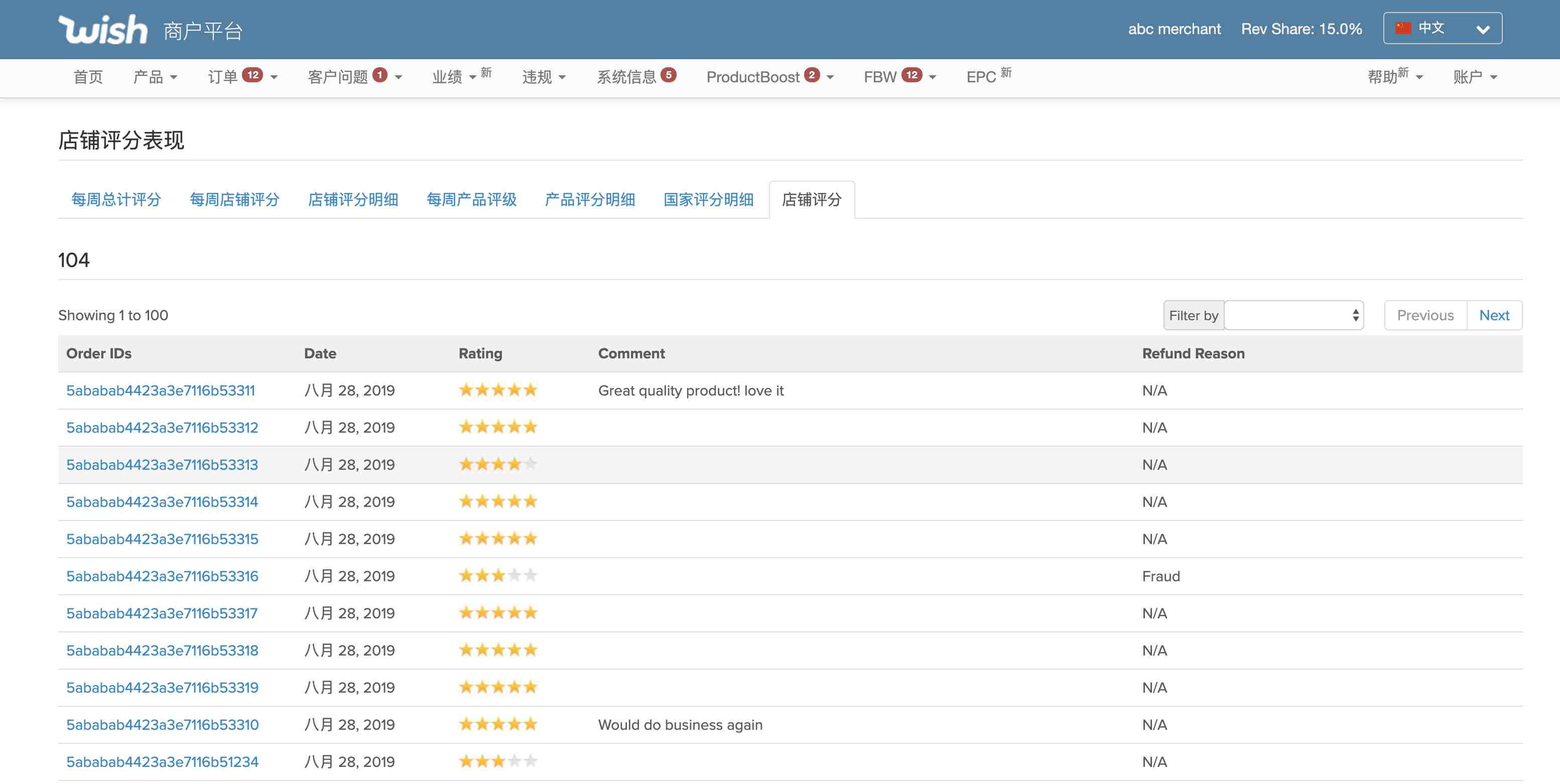This screenshot has height=784, width=1560.
Task: Switch to the 产品评分明细 tab
Action: click(x=590, y=199)
